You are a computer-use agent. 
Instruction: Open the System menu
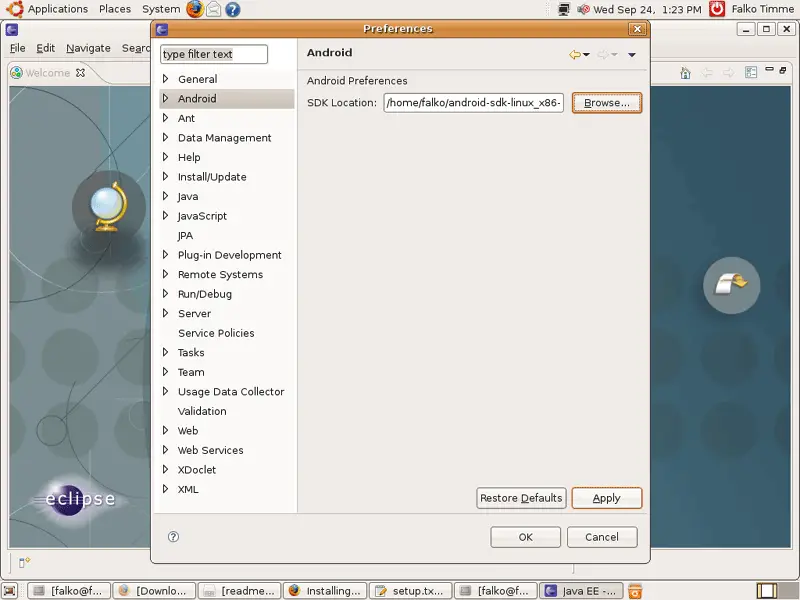pos(161,9)
